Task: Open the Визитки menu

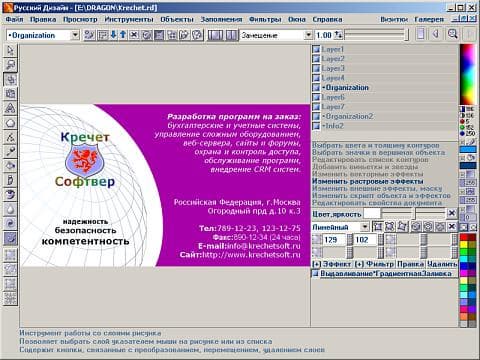Action: [394, 19]
